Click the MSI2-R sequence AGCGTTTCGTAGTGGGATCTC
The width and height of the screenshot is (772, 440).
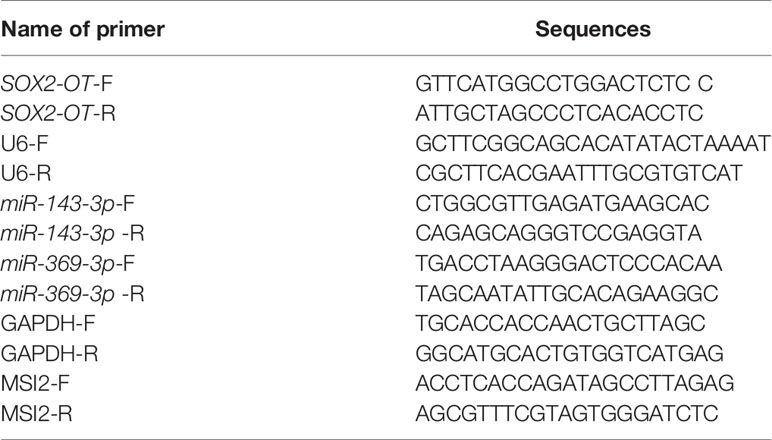[567, 413]
